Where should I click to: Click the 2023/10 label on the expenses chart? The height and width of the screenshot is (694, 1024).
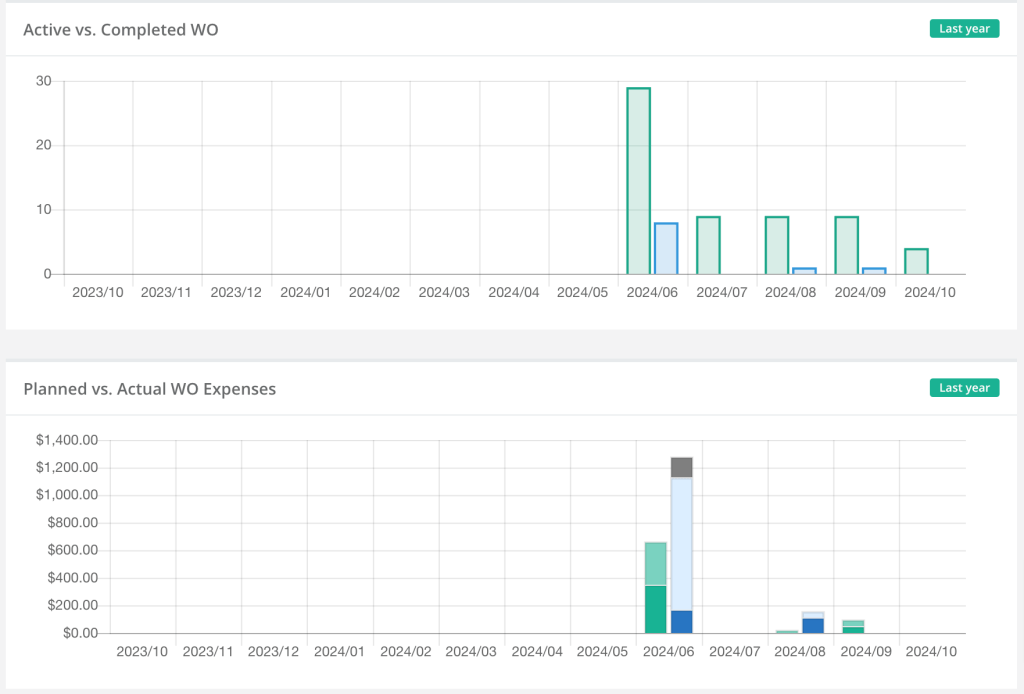144,649
